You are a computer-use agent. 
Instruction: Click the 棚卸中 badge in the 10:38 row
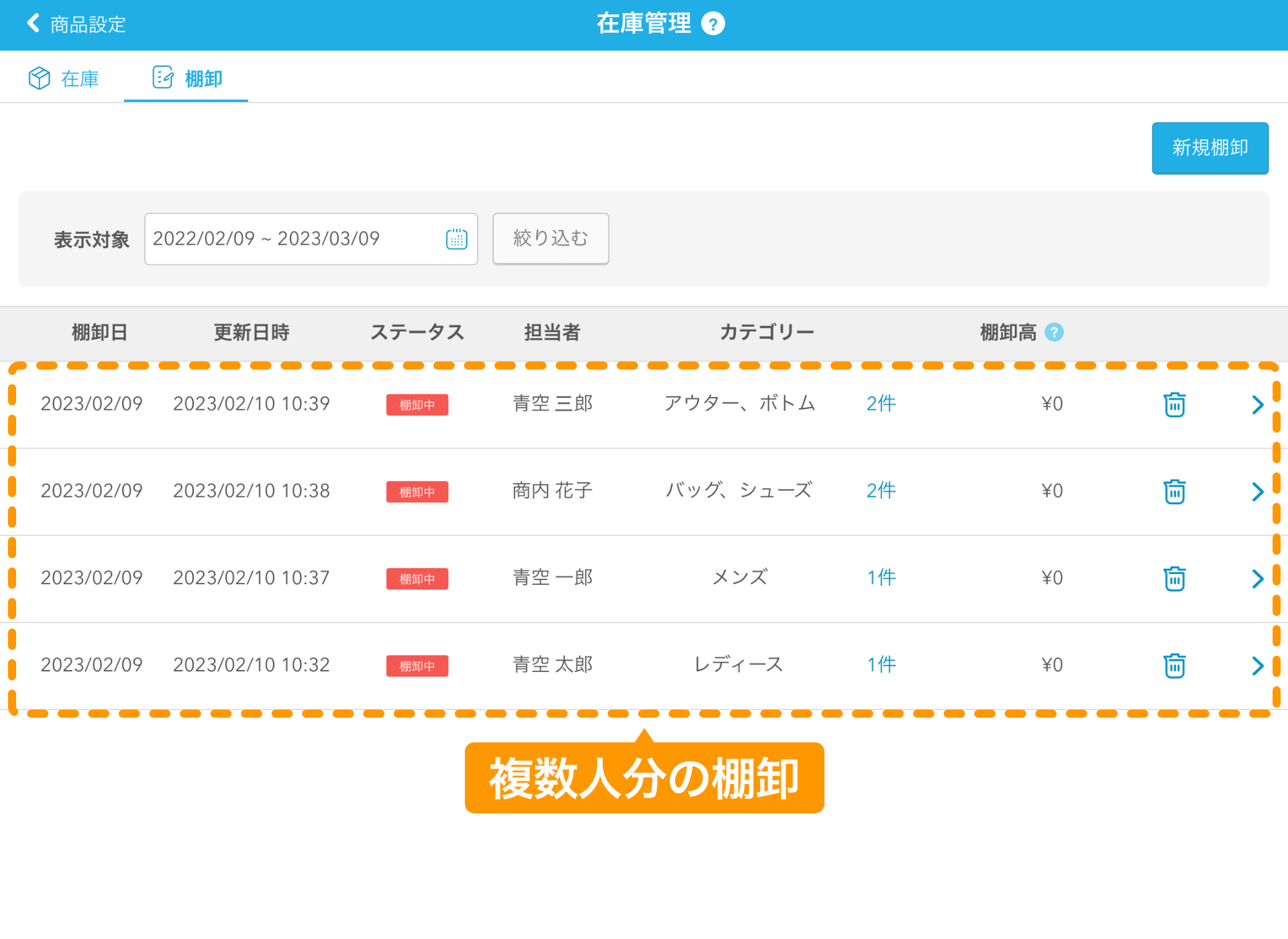point(417,492)
